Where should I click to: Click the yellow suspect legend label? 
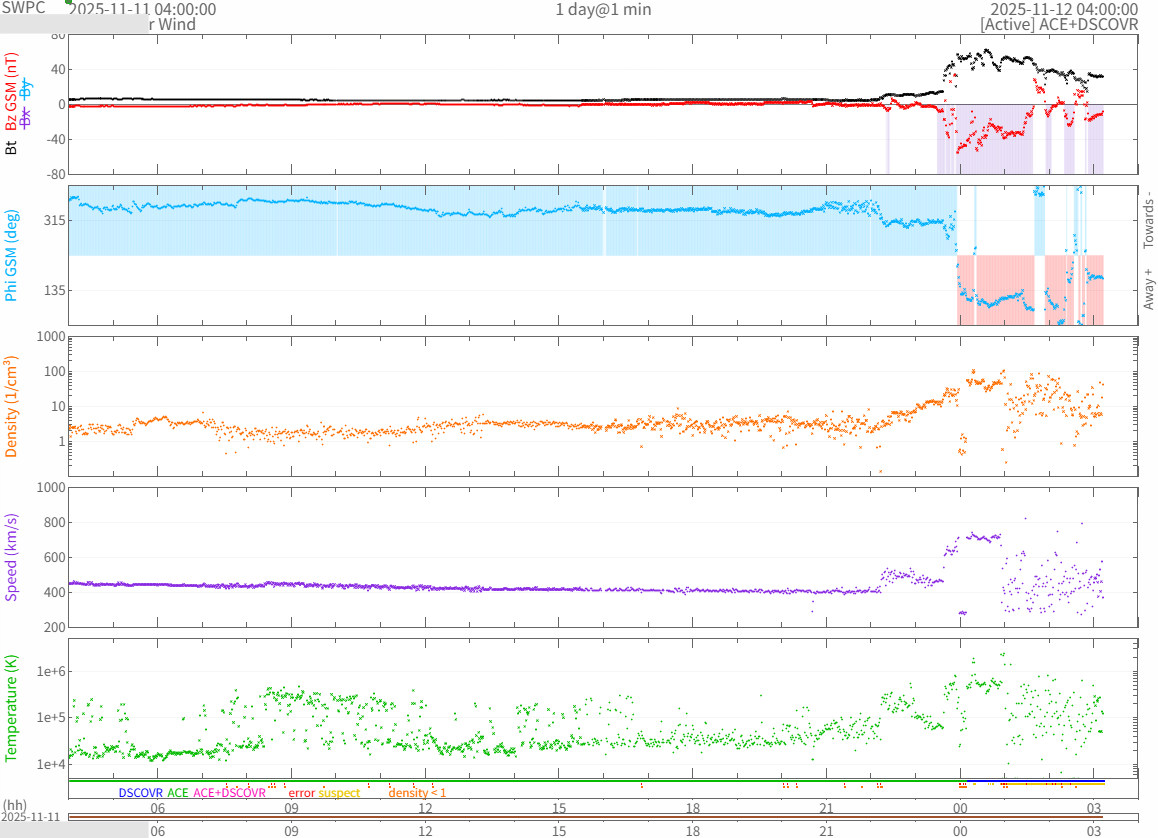pyautogui.click(x=339, y=792)
